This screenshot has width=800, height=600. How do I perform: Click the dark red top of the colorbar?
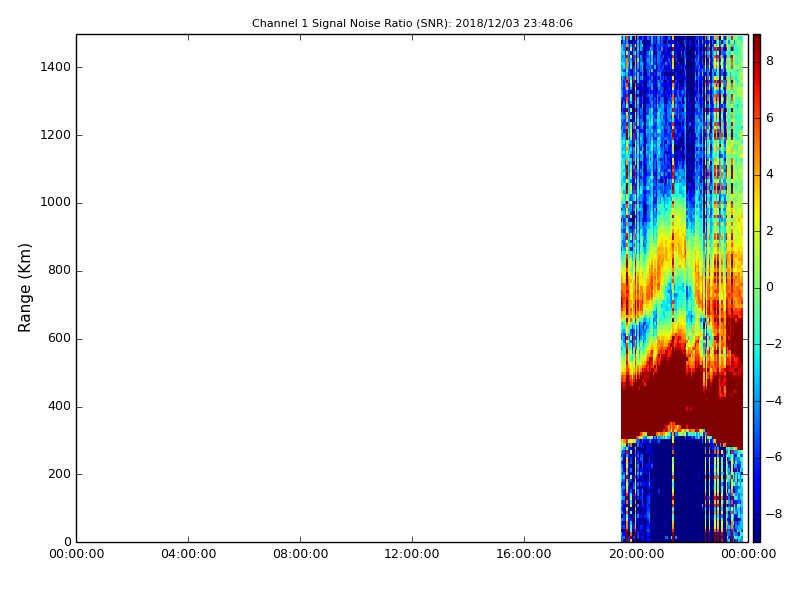tap(757, 46)
